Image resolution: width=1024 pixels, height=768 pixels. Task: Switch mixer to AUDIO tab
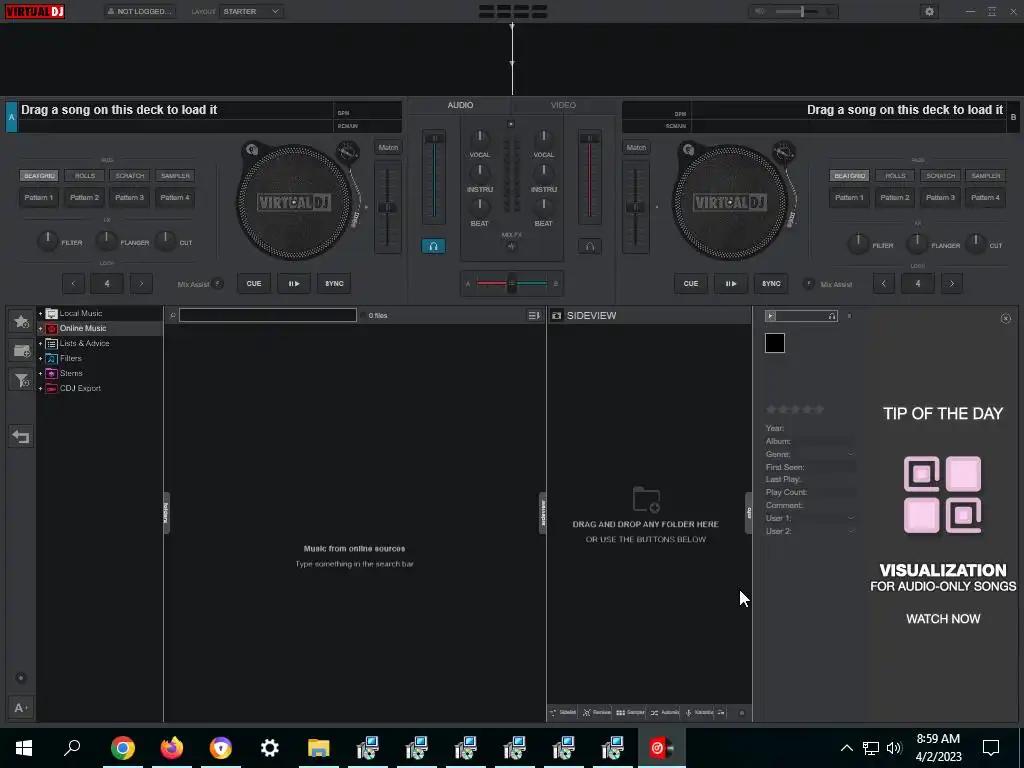460,105
